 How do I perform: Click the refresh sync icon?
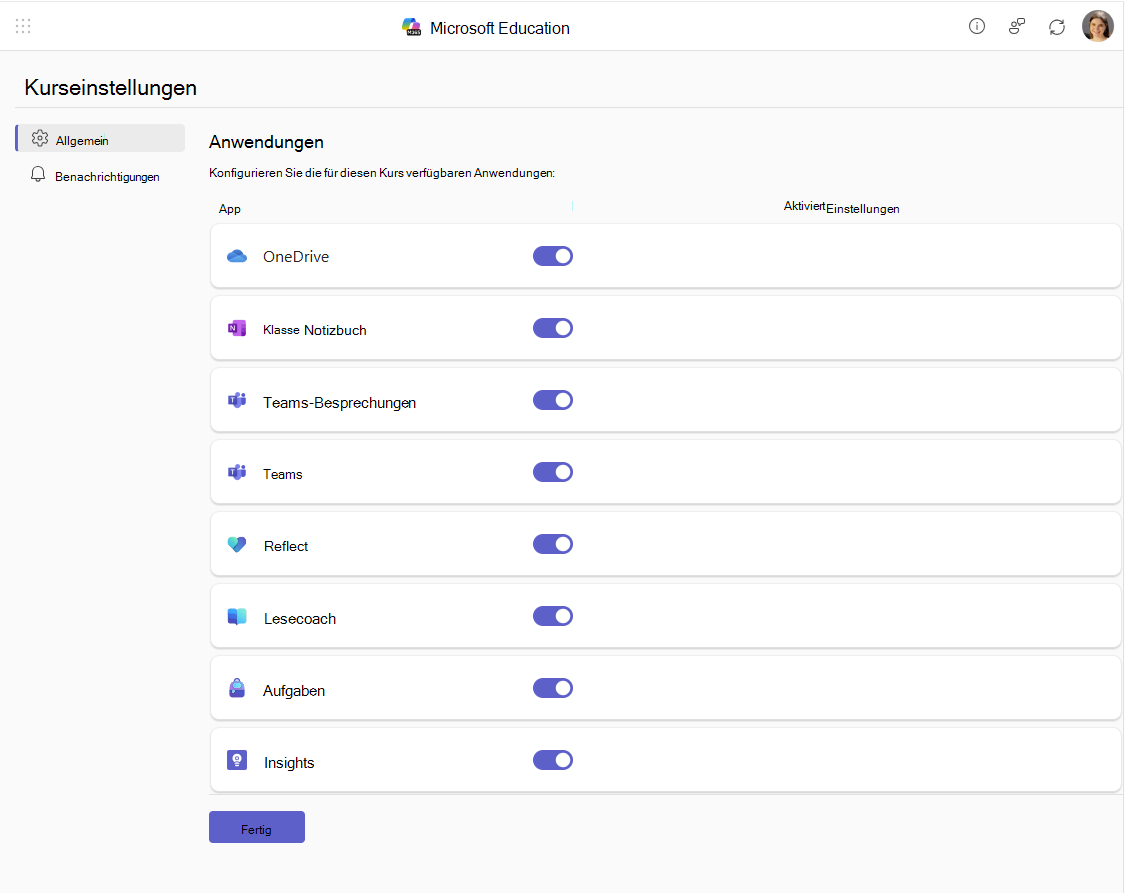click(1056, 27)
